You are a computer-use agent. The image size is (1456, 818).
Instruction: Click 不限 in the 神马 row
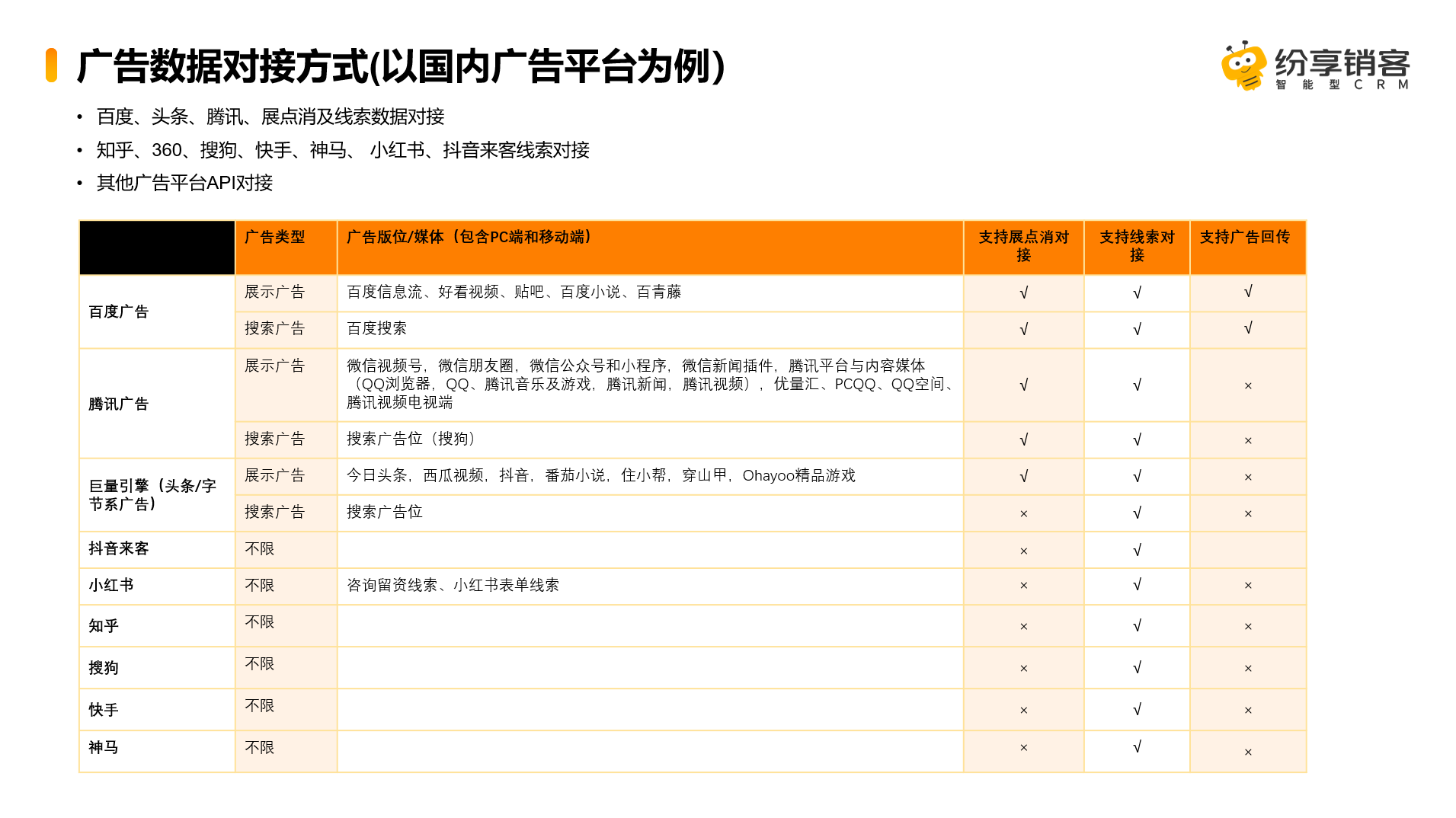click(x=259, y=747)
